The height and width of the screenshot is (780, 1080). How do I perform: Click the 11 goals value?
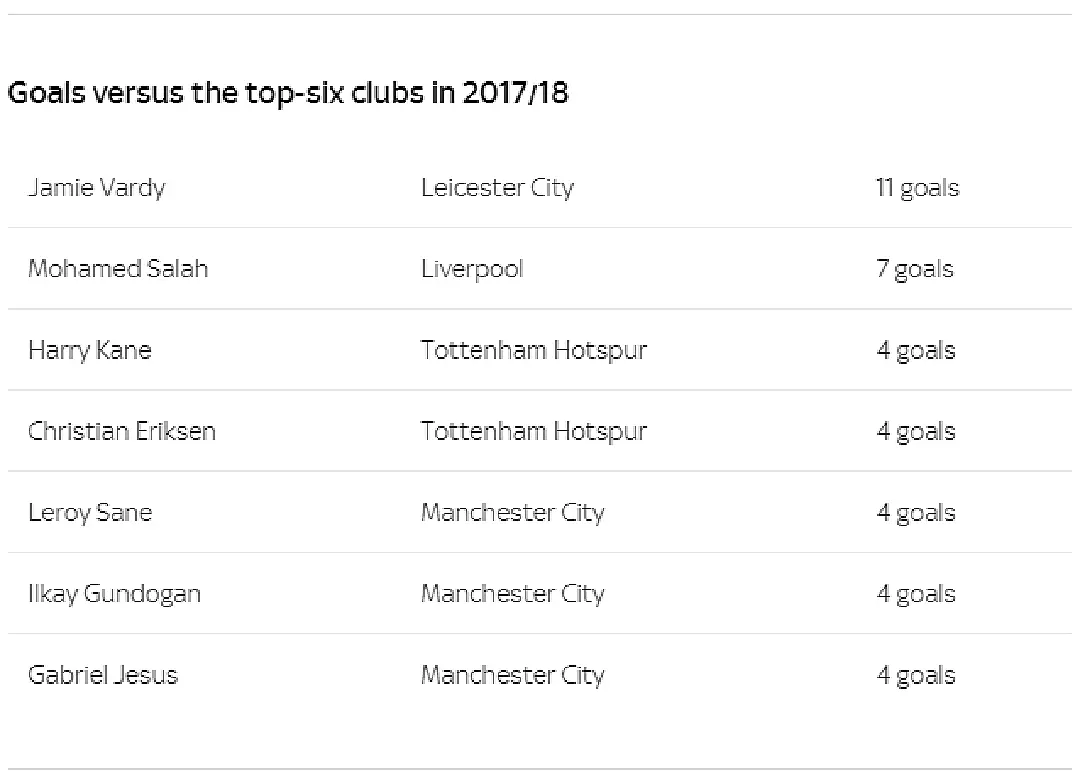pyautogui.click(x=917, y=188)
